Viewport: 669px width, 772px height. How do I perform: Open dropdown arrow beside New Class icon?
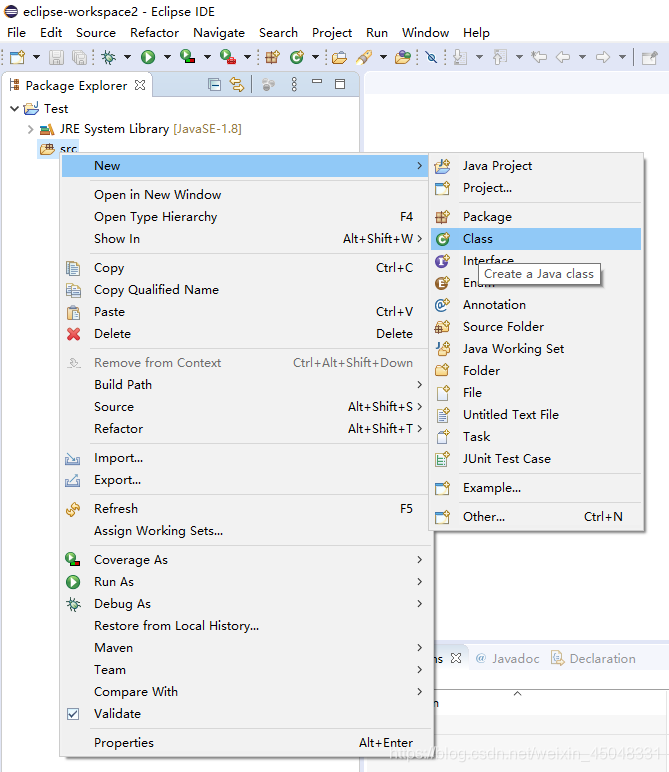tap(315, 57)
